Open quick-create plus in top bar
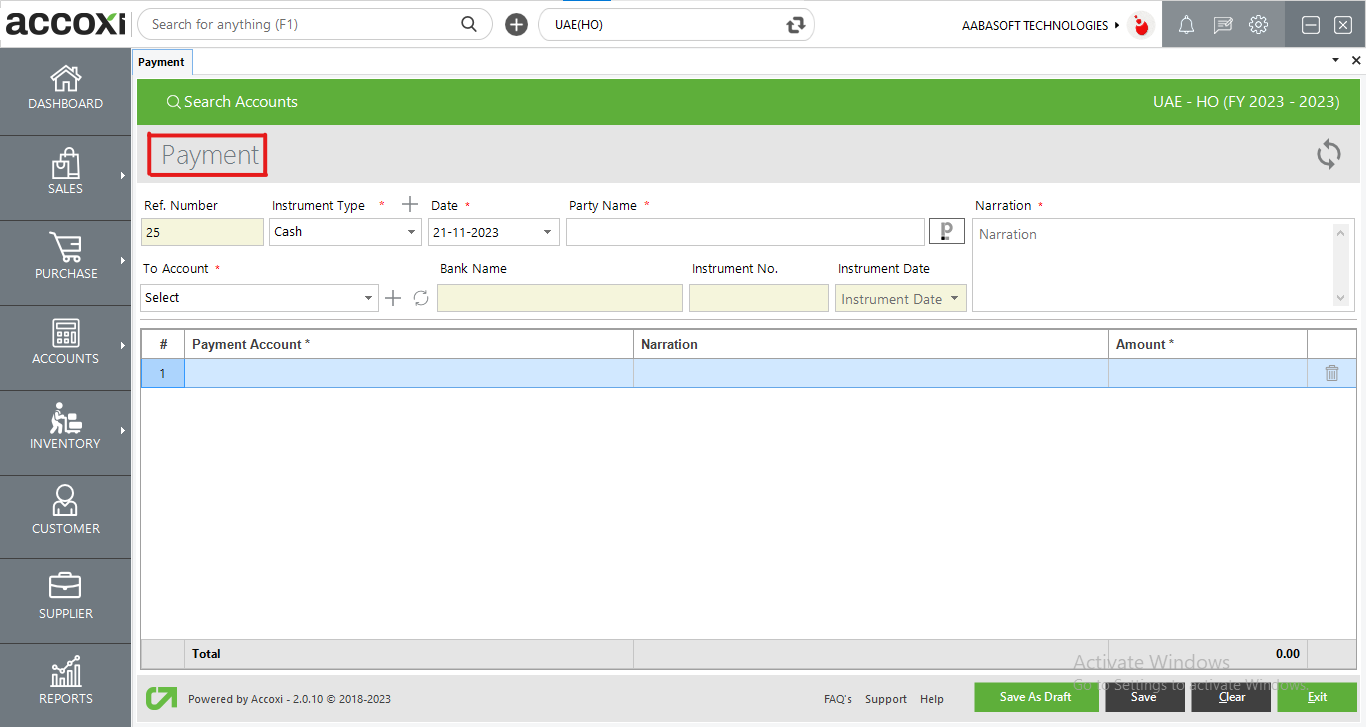 pyautogui.click(x=516, y=23)
